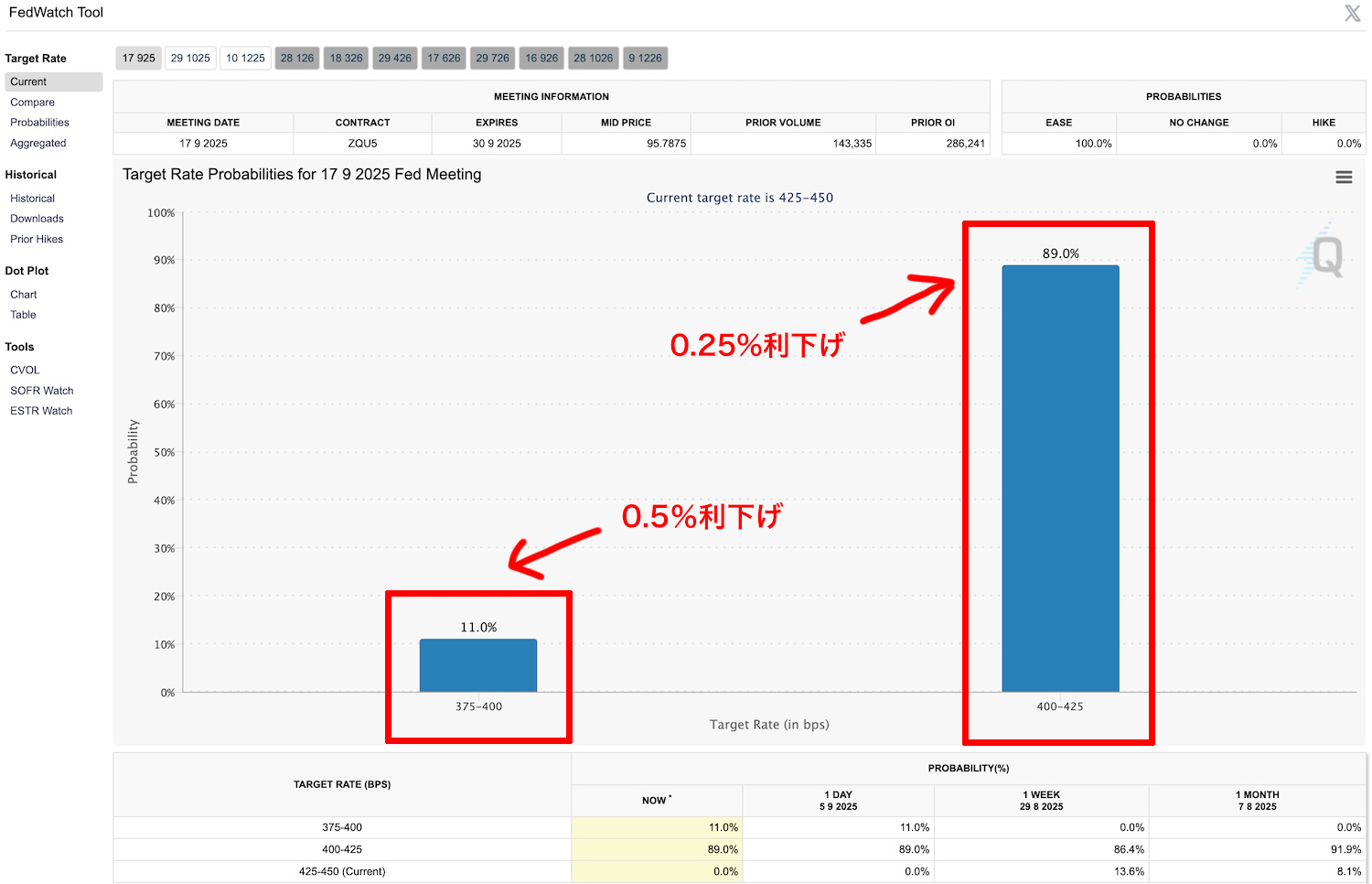The height and width of the screenshot is (884, 1372).
Task: Open the 10 1225 meeting tab
Action: [x=245, y=59]
